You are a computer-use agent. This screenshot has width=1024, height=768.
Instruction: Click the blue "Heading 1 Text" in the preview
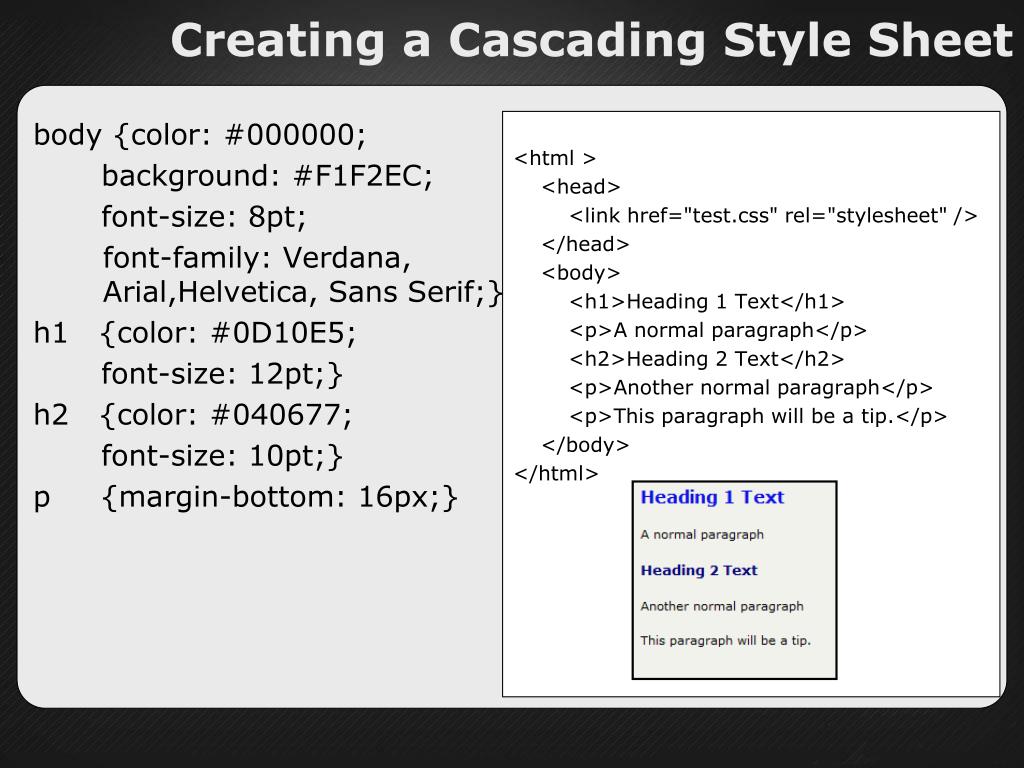pyautogui.click(x=712, y=497)
